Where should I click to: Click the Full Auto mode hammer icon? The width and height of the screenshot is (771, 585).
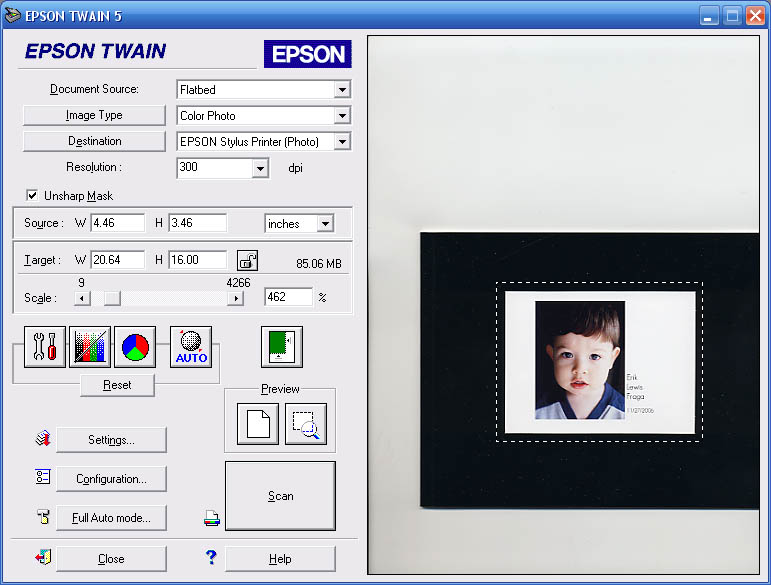point(44,516)
